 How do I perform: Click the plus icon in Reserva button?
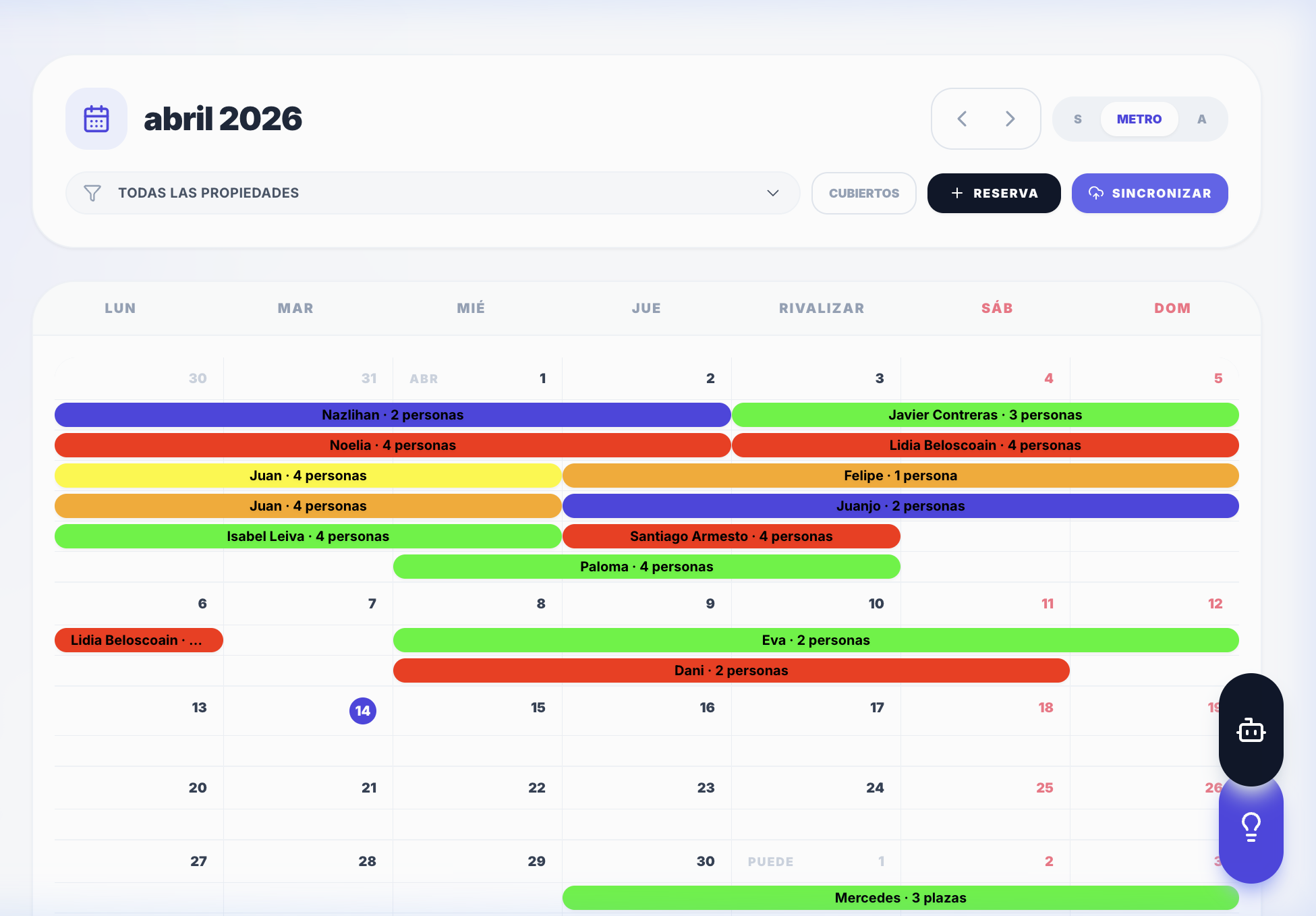pyautogui.click(x=956, y=193)
